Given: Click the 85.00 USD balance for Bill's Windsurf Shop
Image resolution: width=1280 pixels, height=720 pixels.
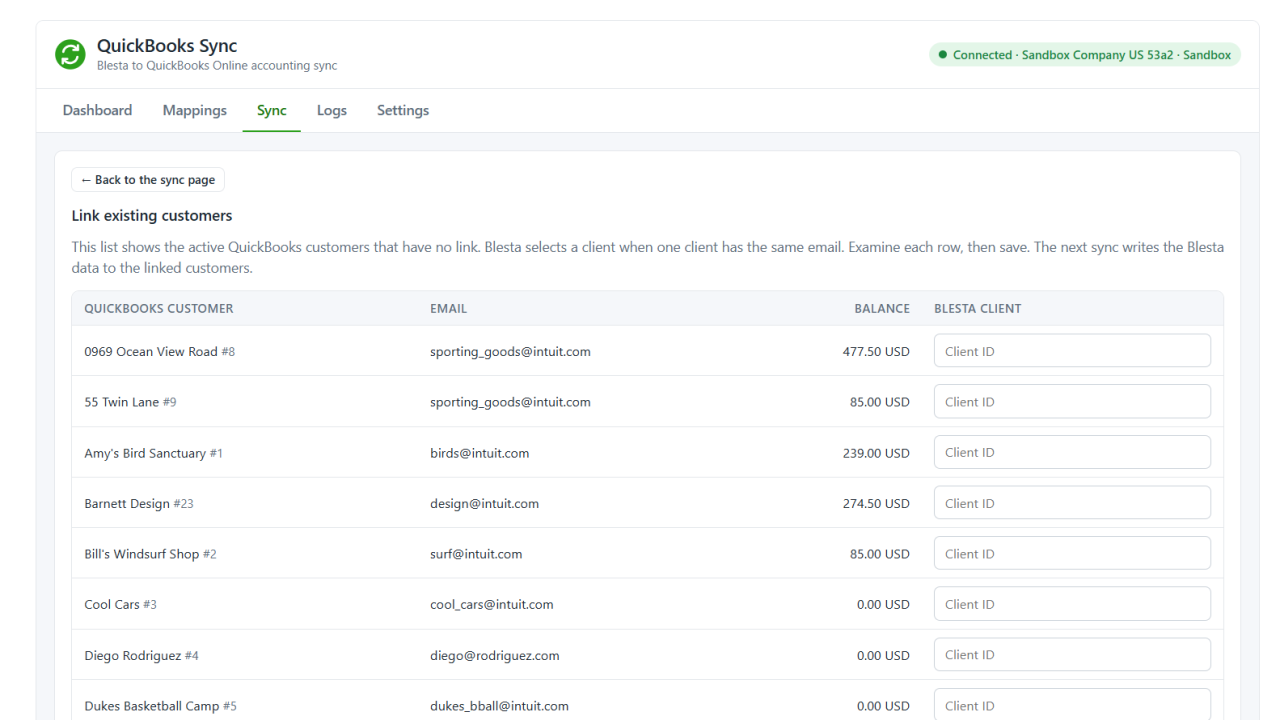Looking at the screenshot, I should tap(880, 554).
